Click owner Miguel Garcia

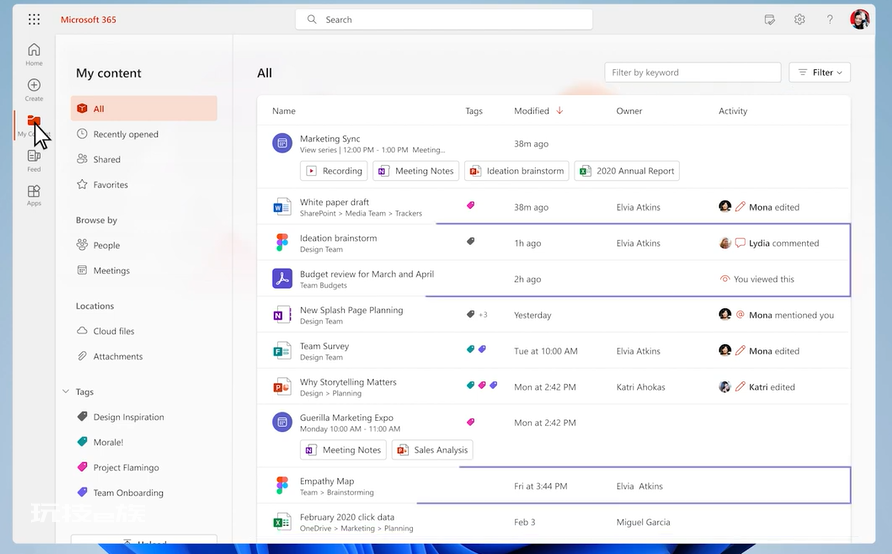coord(643,522)
